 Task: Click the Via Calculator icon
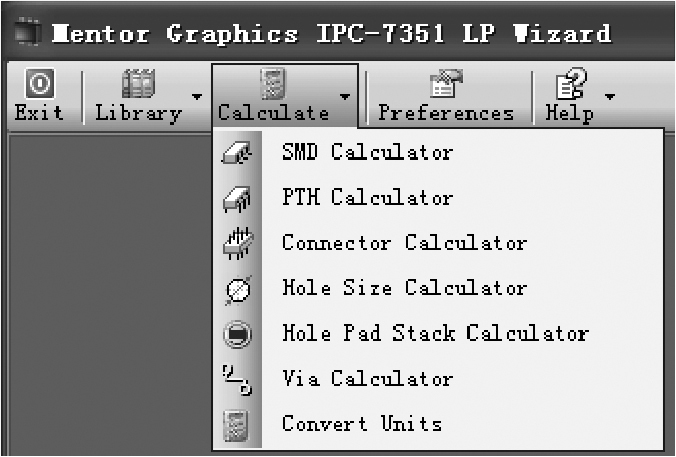[237, 378]
